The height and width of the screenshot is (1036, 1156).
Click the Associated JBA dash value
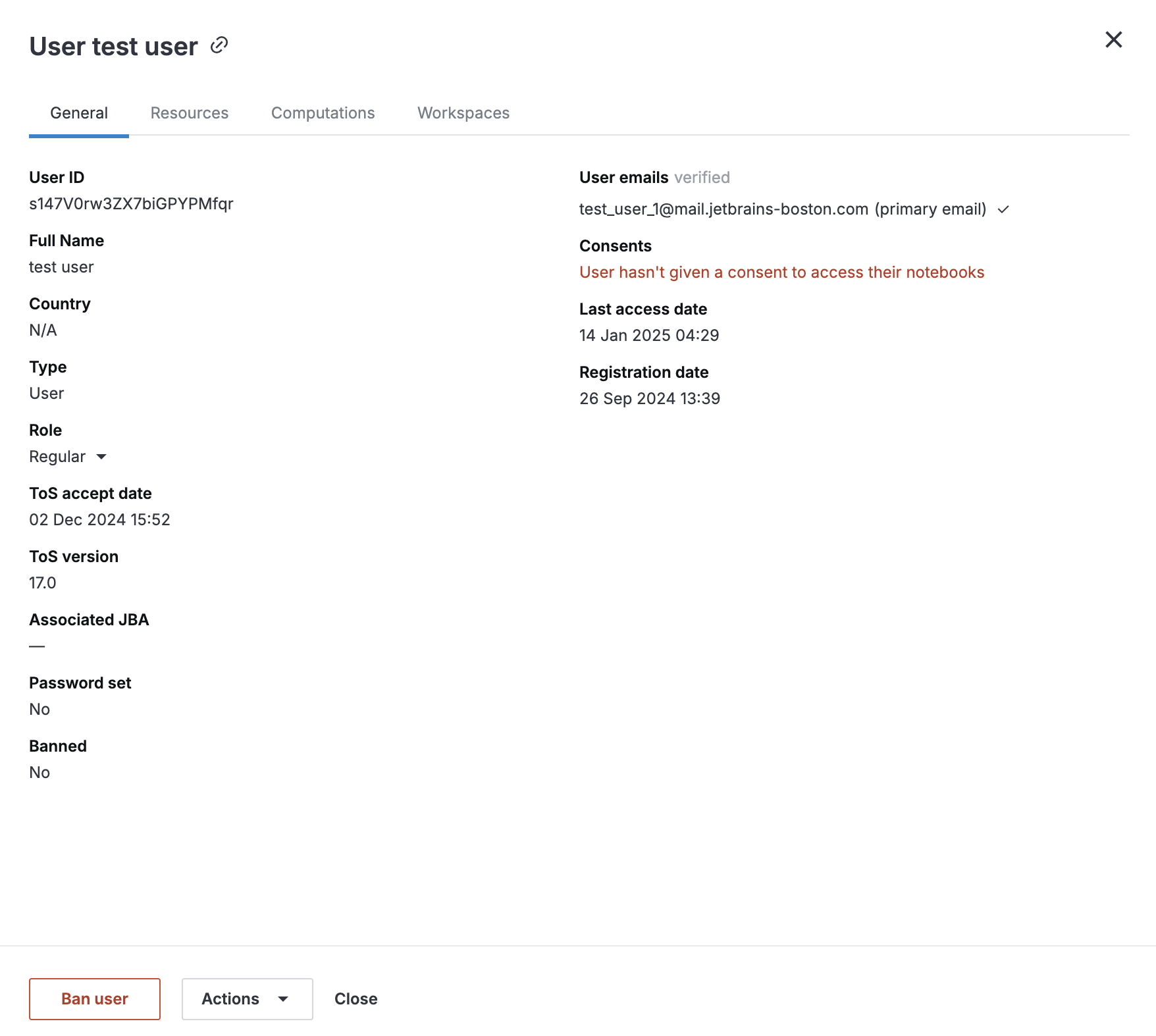(37, 646)
